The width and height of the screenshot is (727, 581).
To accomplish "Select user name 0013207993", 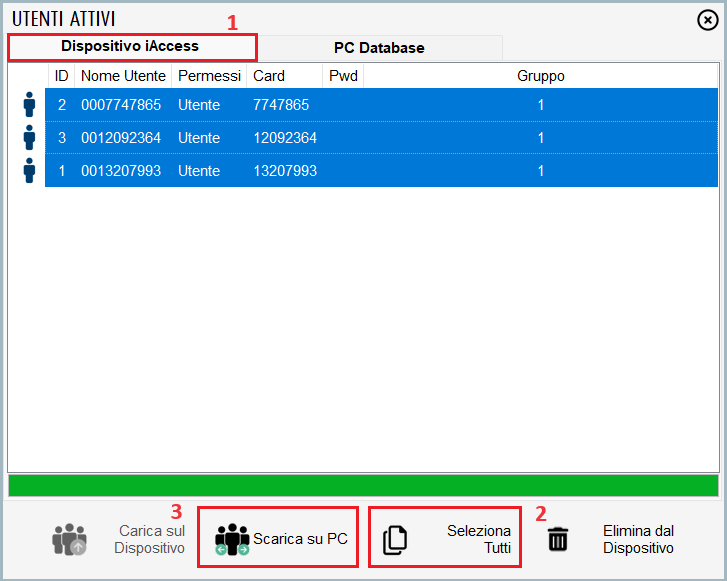I will (x=121, y=171).
